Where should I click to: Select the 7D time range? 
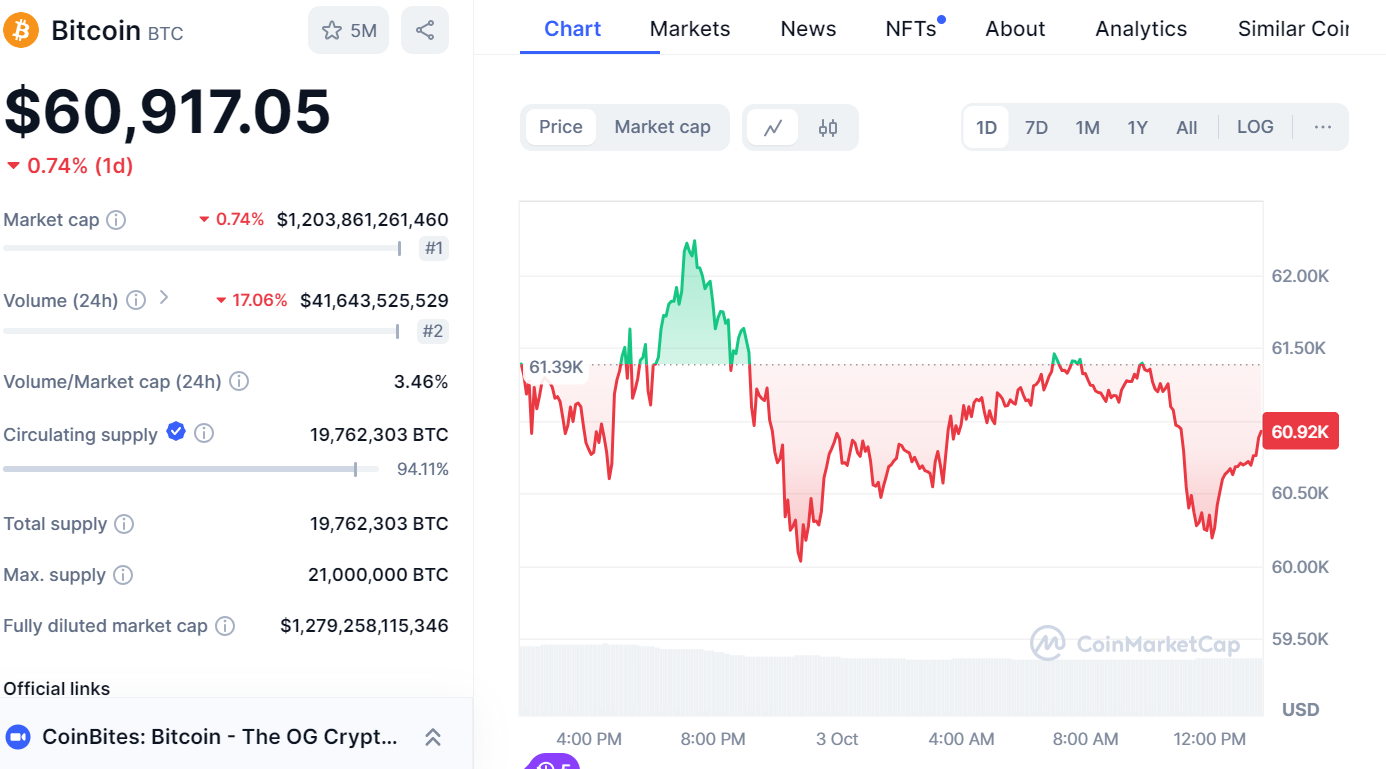tap(1036, 128)
